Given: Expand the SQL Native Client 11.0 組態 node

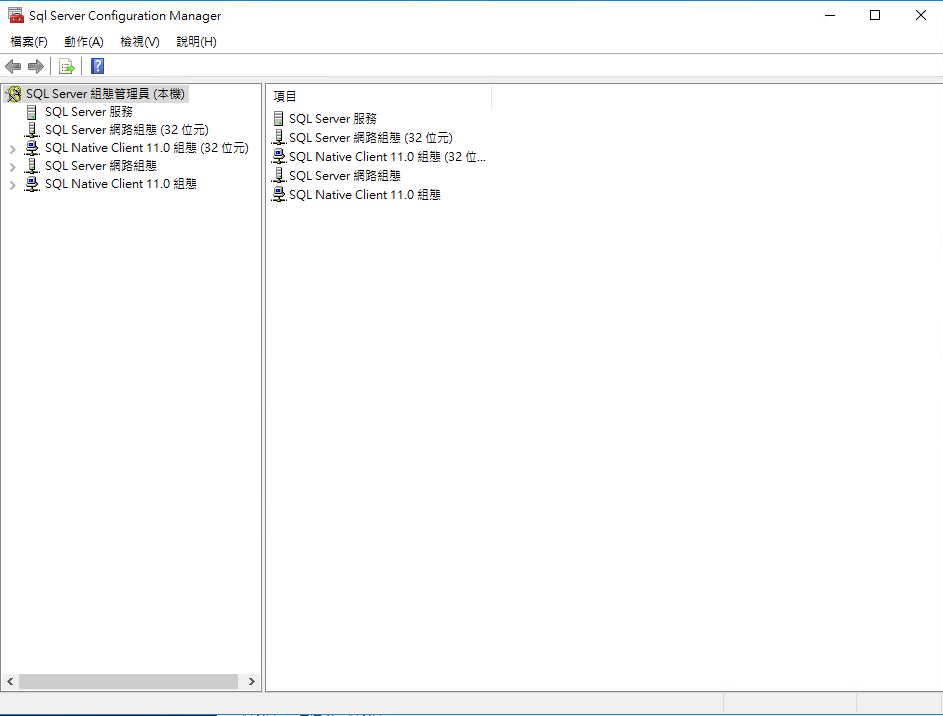Looking at the screenshot, I should click(x=13, y=185).
